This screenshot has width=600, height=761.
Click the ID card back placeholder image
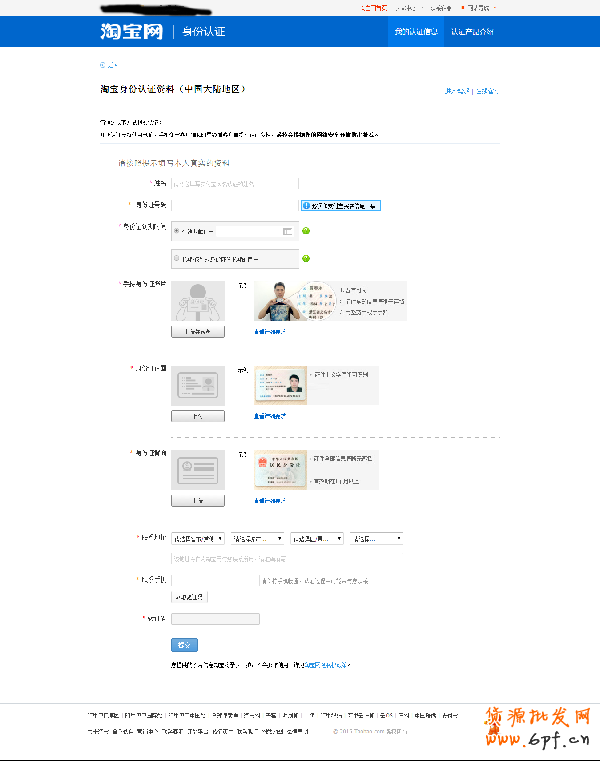coord(198,470)
